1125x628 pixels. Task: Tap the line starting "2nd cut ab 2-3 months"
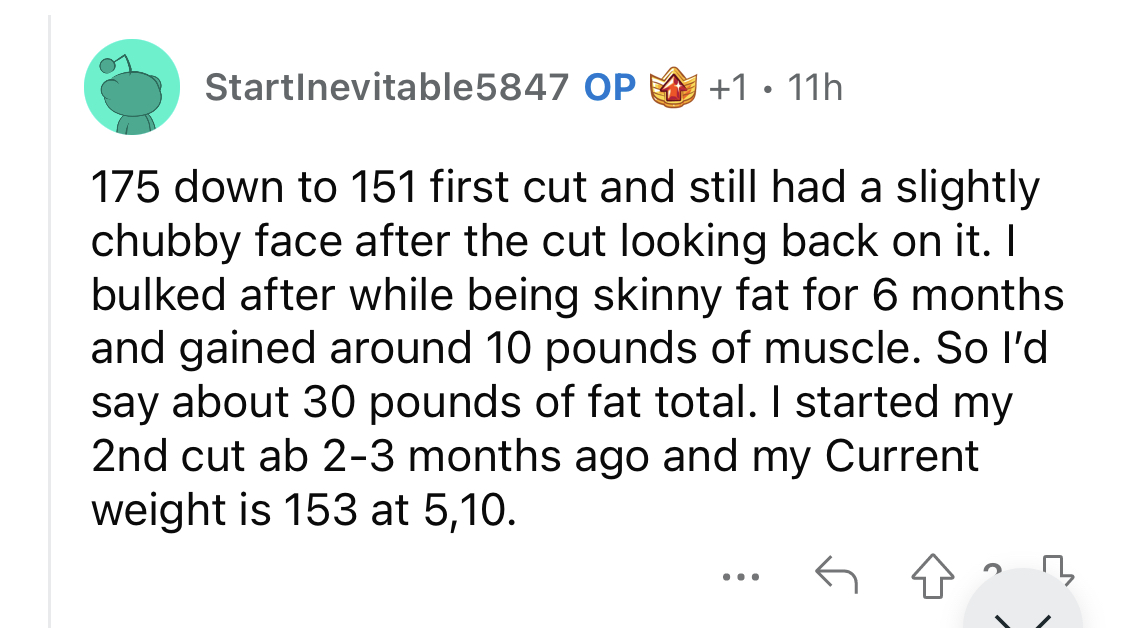pos(535,456)
